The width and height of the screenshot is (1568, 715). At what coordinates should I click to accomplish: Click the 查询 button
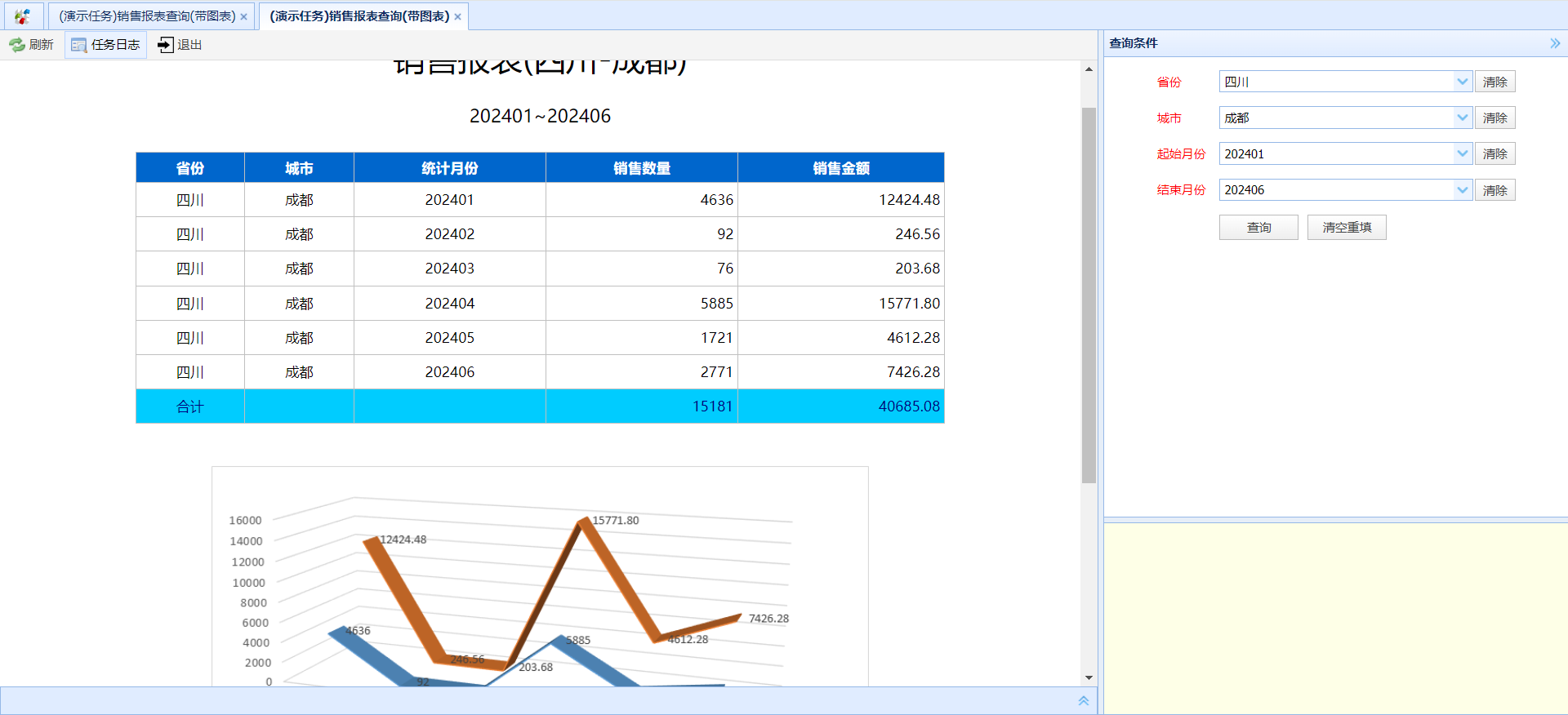[x=1258, y=227]
